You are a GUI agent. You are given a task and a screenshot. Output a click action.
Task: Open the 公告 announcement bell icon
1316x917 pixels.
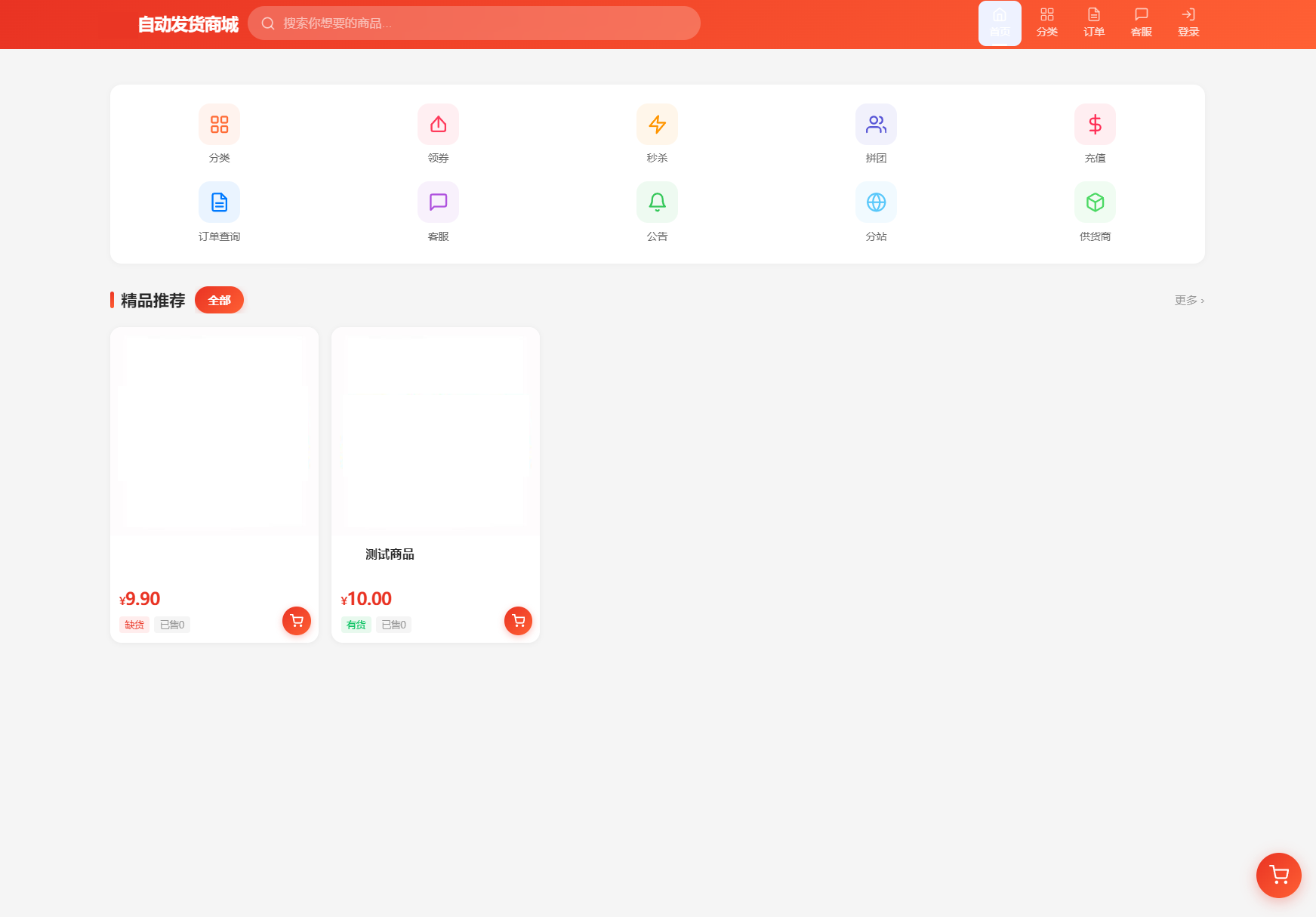657,202
